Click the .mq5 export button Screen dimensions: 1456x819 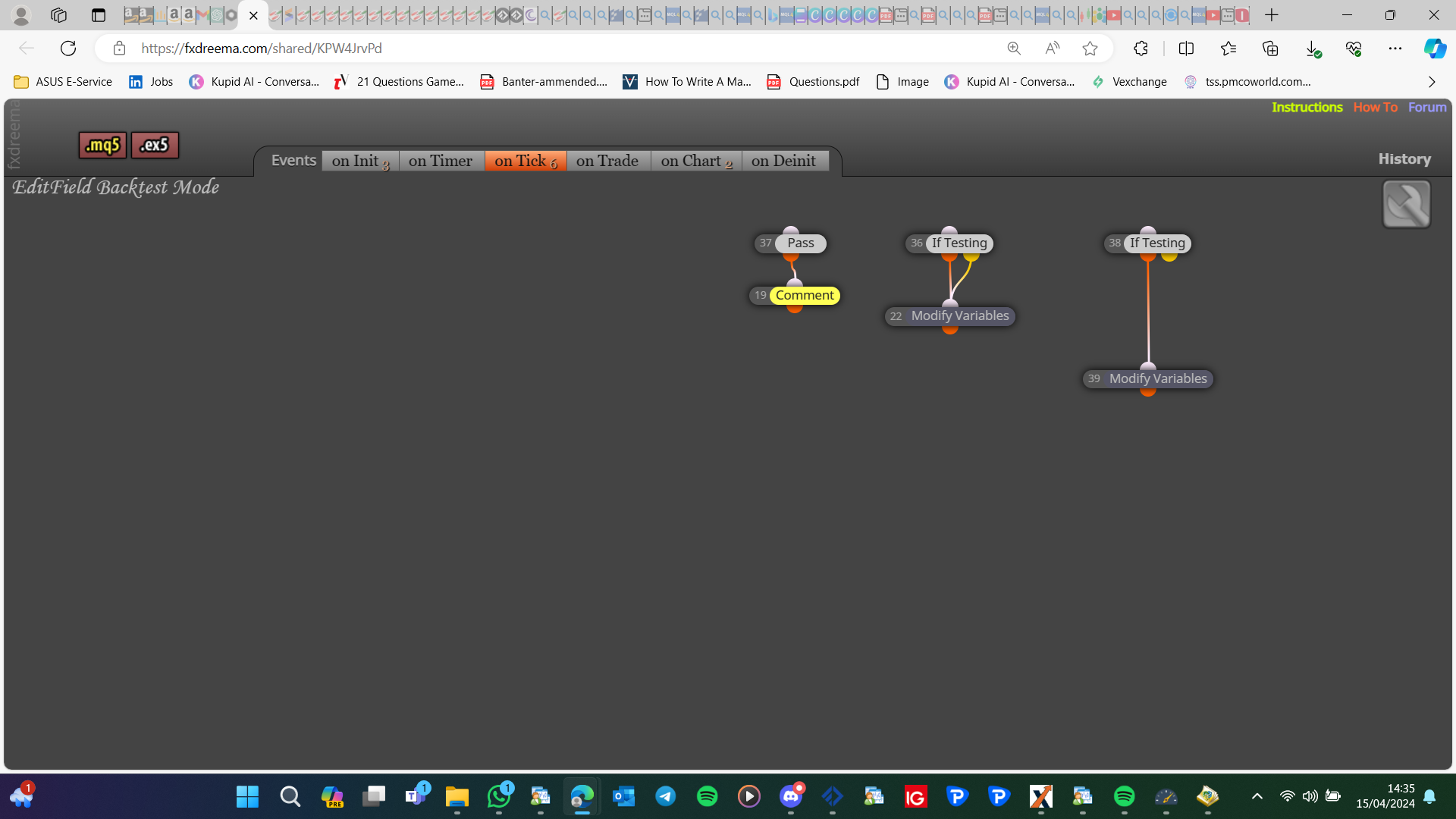pos(102,145)
